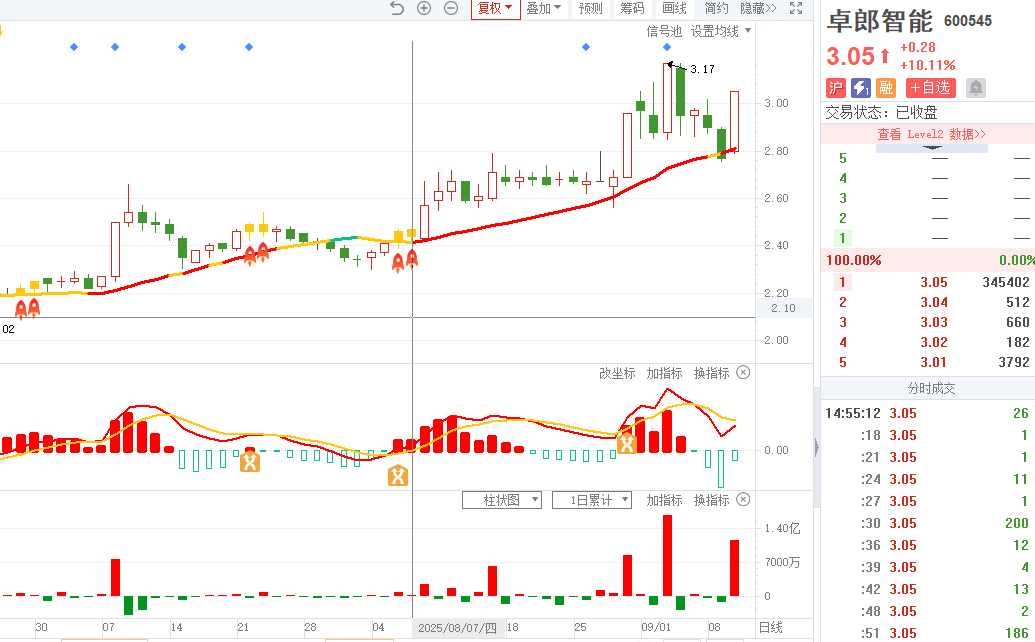
Task: Enter fullscreen chart view icon
Action: 796,8
